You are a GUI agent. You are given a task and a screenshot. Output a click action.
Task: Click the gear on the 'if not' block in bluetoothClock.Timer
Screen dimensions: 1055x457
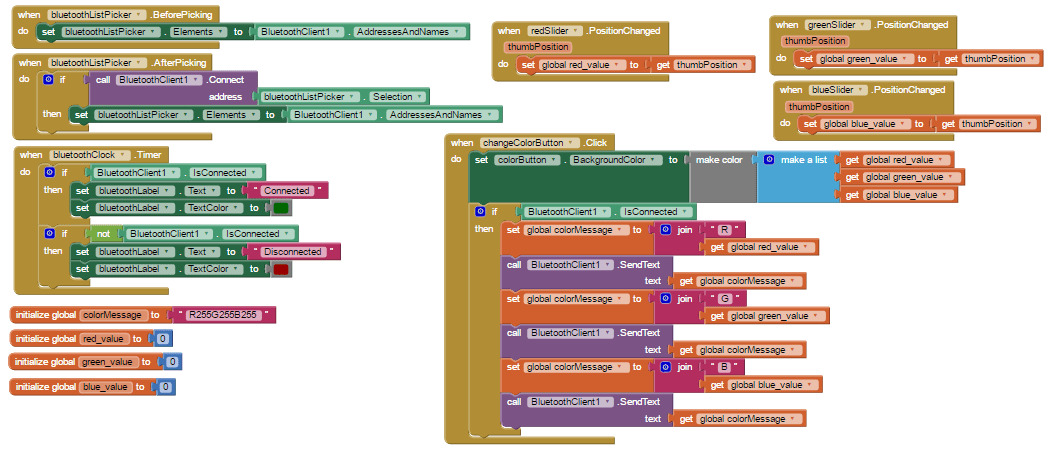pos(51,233)
